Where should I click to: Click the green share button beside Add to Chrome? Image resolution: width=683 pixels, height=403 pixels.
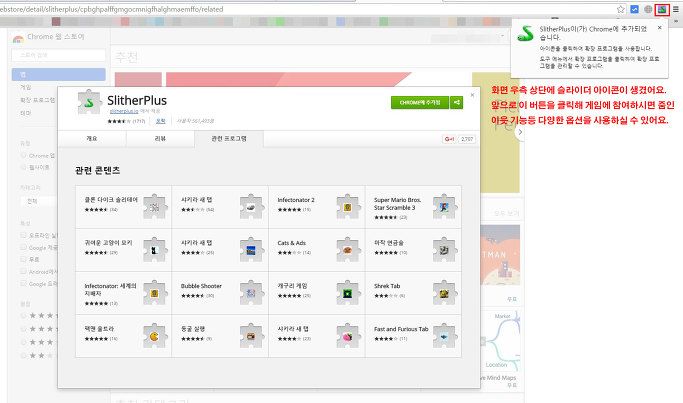coord(456,102)
